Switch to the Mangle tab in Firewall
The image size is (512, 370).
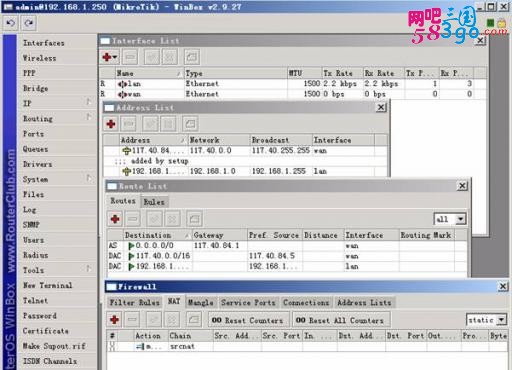click(x=201, y=303)
